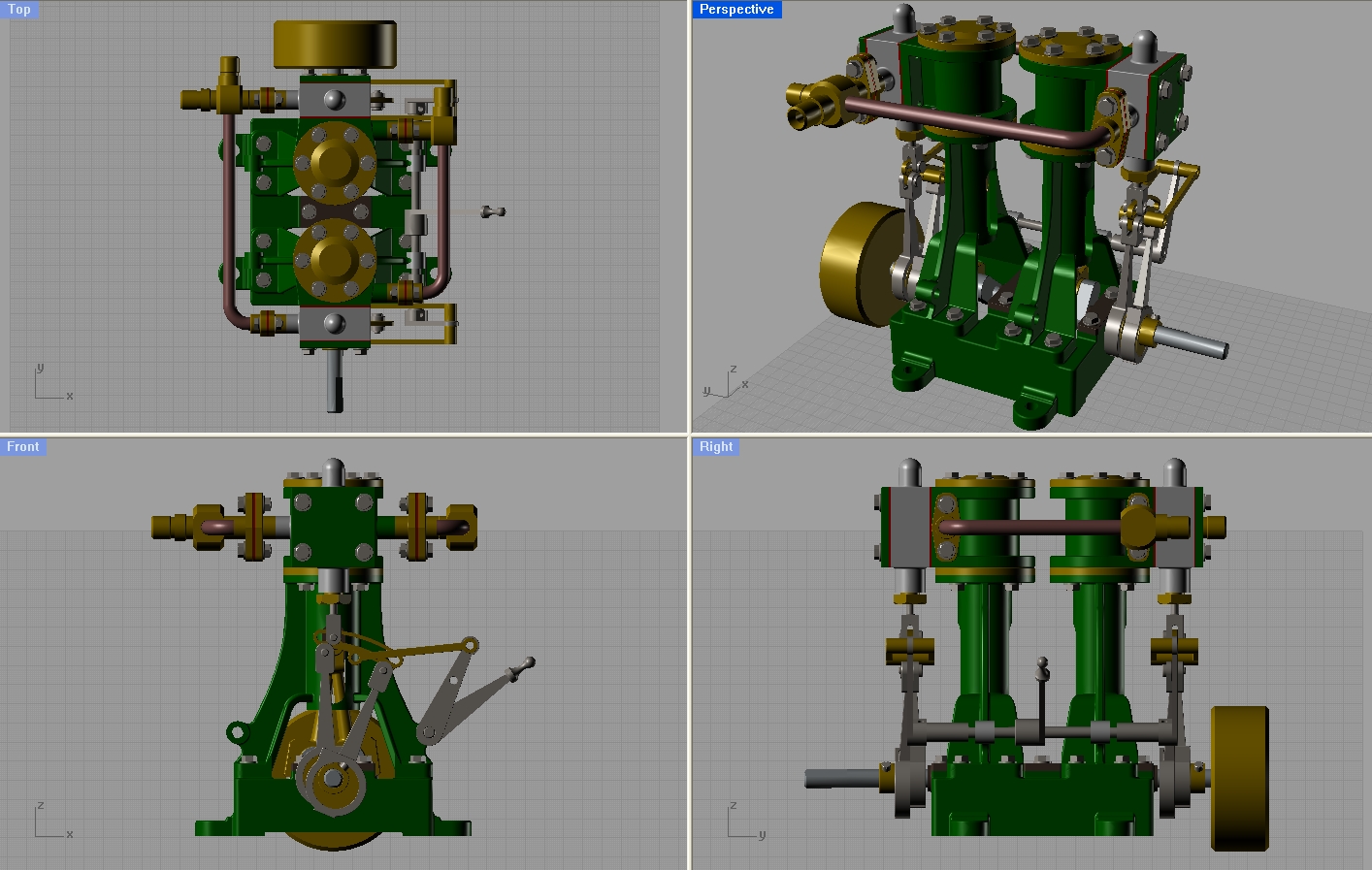Activate the Front viewport title label
Screen dimensions: 1372x870
click(23, 446)
